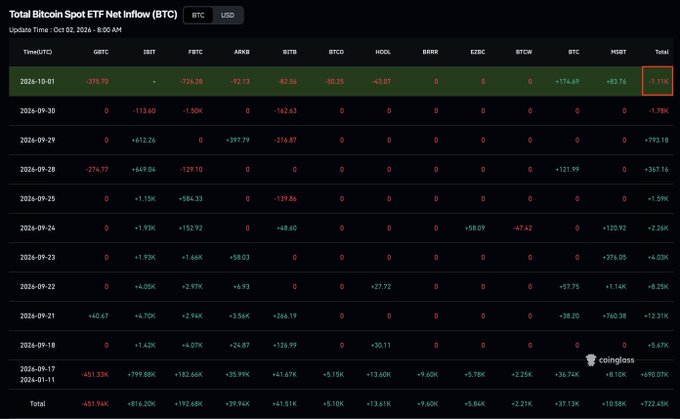Click the BITB value -162.63
The height and width of the screenshot is (419, 680).
[285, 111]
